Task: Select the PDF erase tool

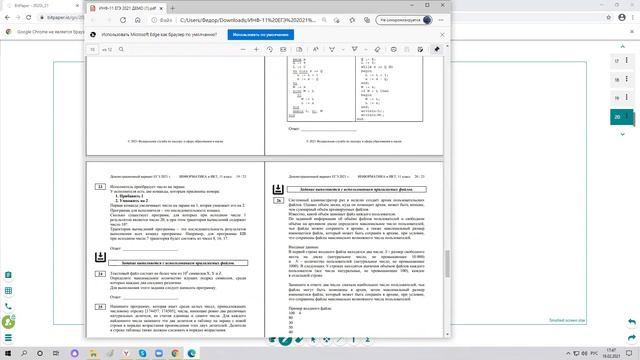Action: [377, 49]
